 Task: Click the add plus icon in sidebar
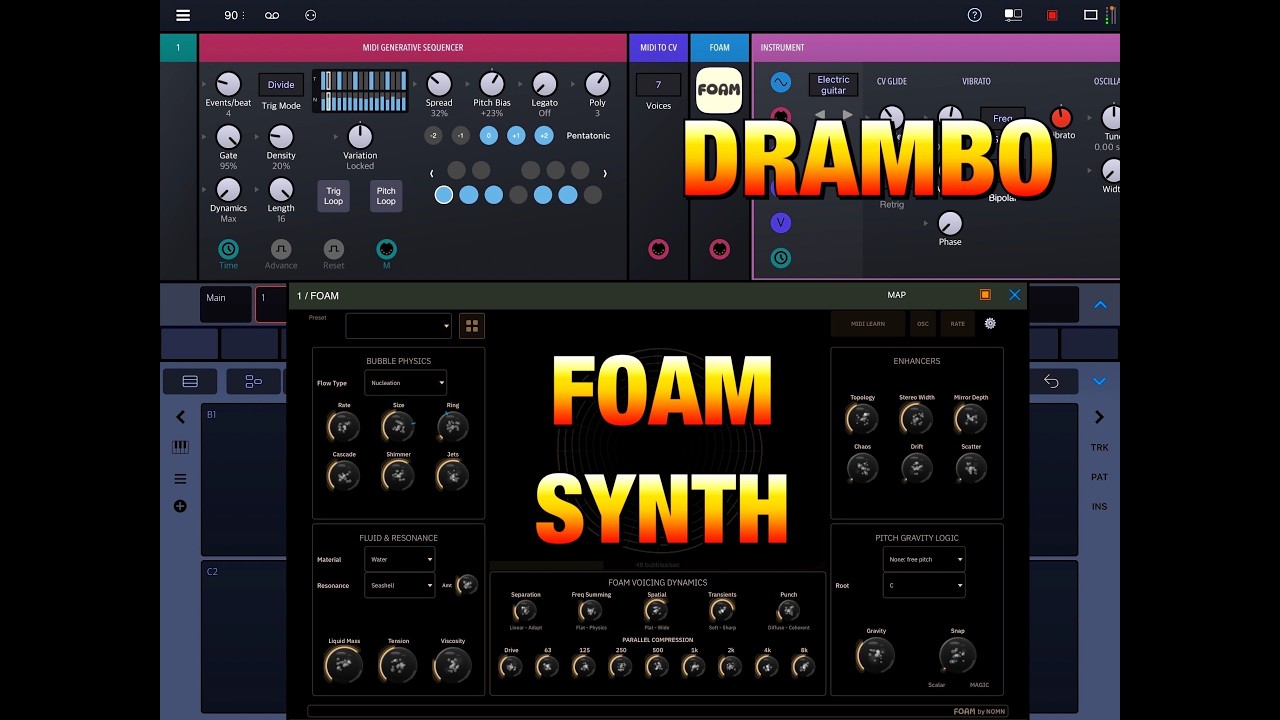tap(180, 506)
